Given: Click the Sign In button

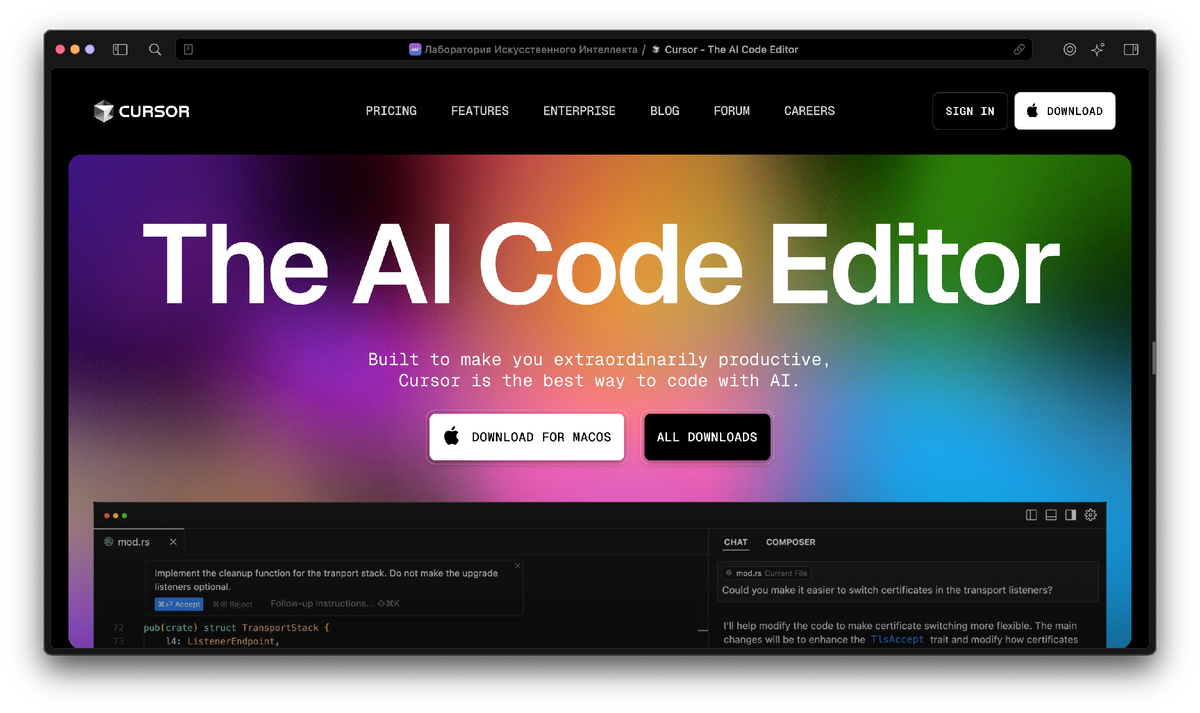Looking at the screenshot, I should [x=970, y=111].
